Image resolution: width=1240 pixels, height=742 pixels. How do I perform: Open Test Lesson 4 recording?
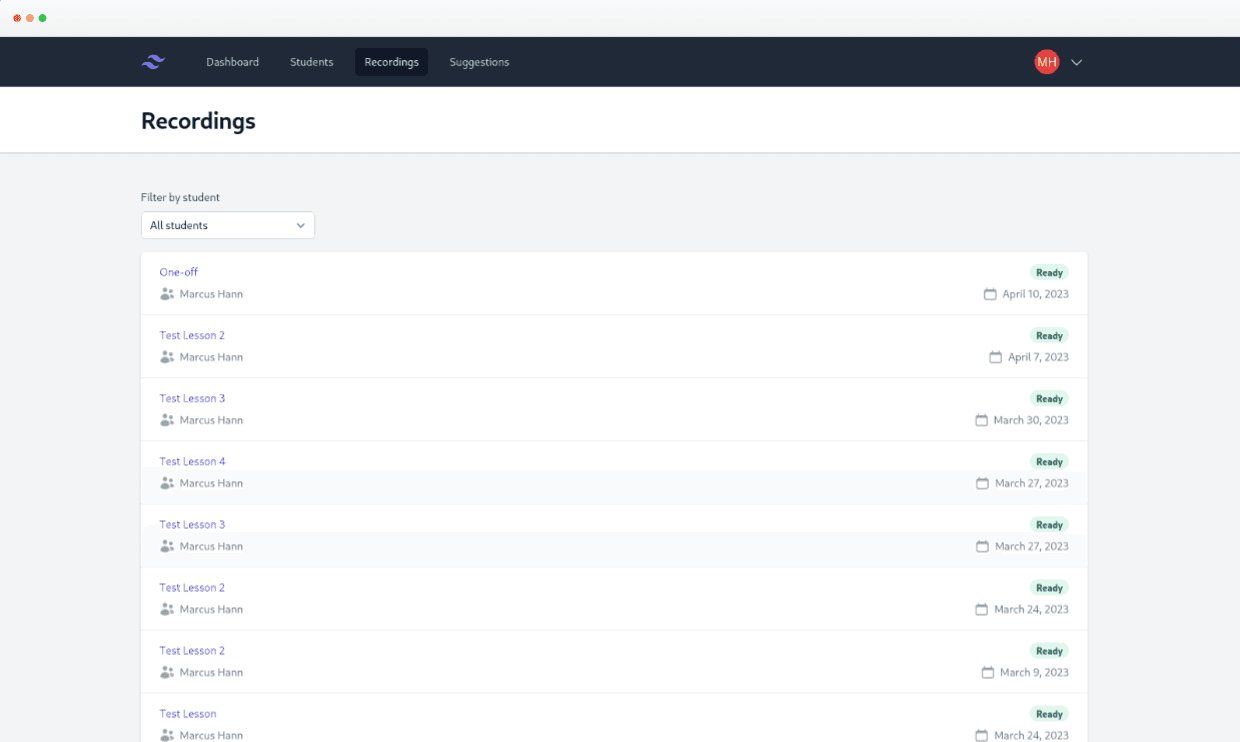[192, 461]
